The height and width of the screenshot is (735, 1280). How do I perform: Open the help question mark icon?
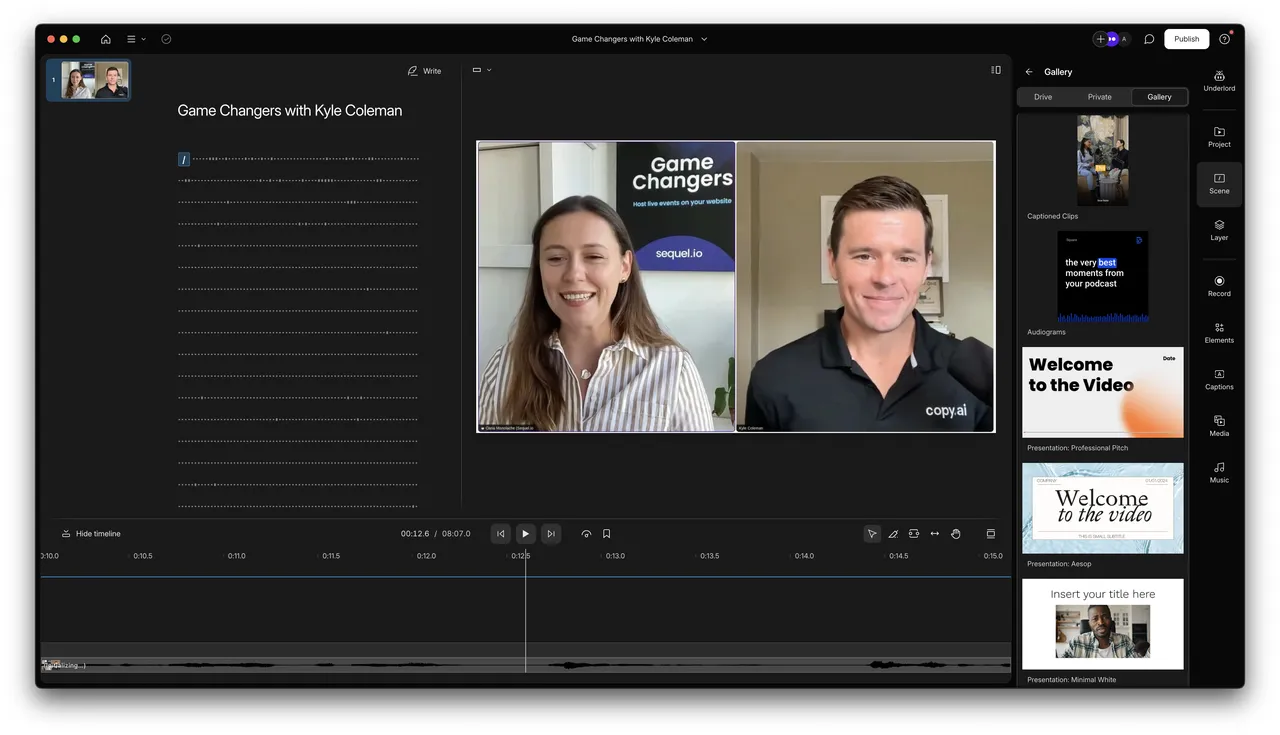(1224, 39)
